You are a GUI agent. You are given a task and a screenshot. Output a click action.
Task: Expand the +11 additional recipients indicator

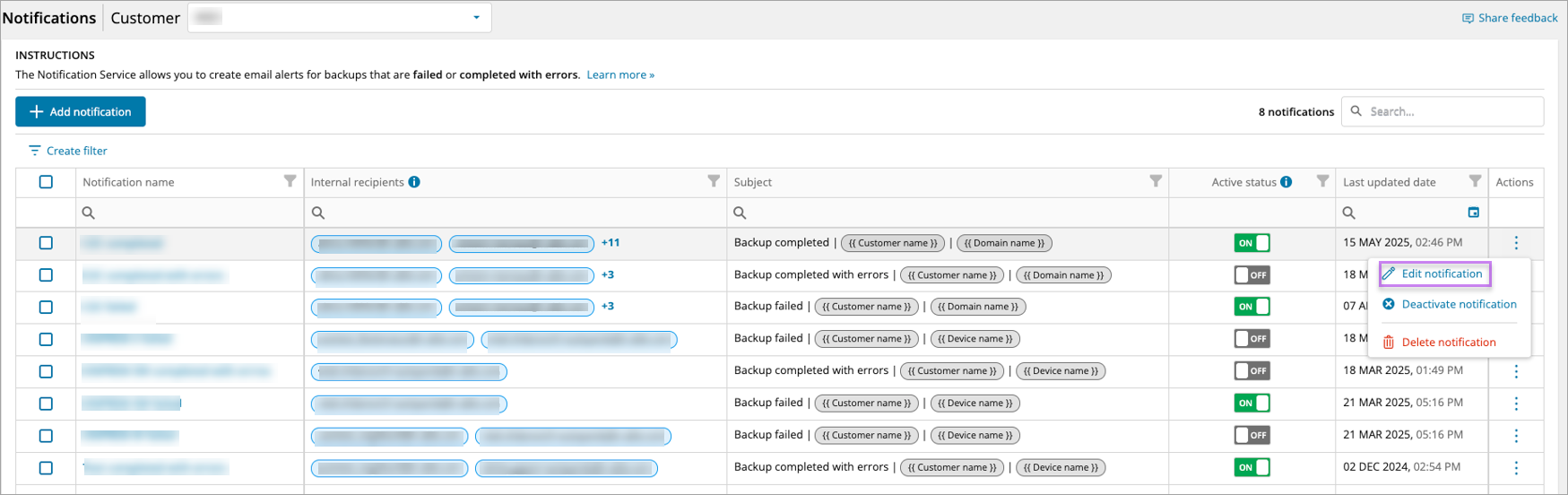[611, 243]
